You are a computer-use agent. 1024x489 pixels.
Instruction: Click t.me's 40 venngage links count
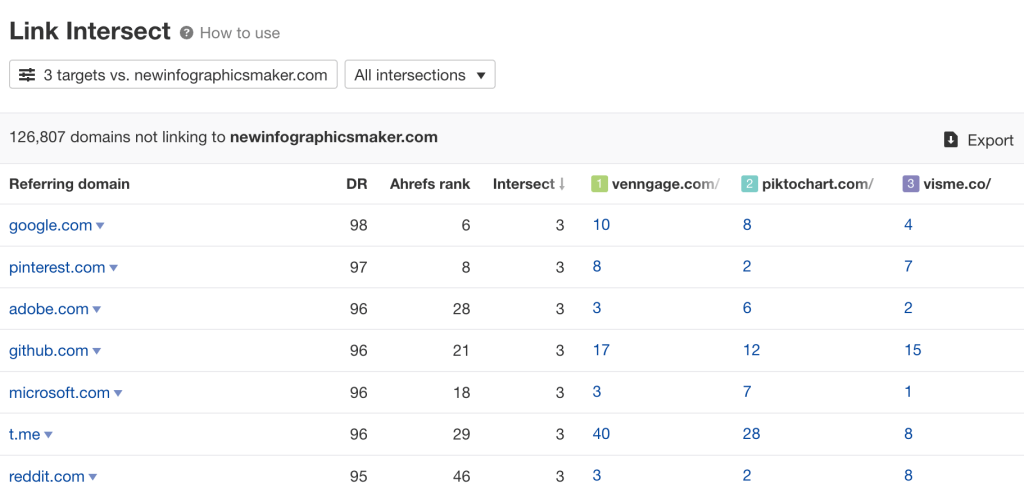pos(601,434)
